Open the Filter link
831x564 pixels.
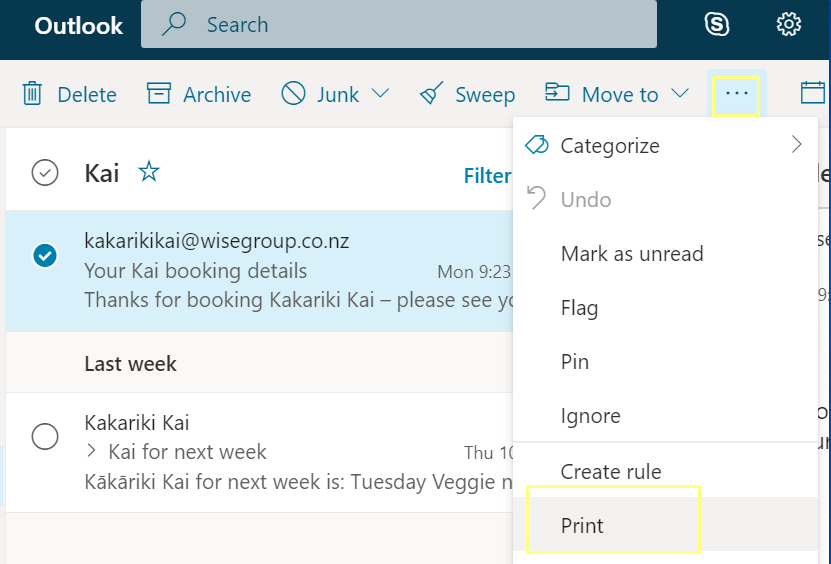coord(488,175)
